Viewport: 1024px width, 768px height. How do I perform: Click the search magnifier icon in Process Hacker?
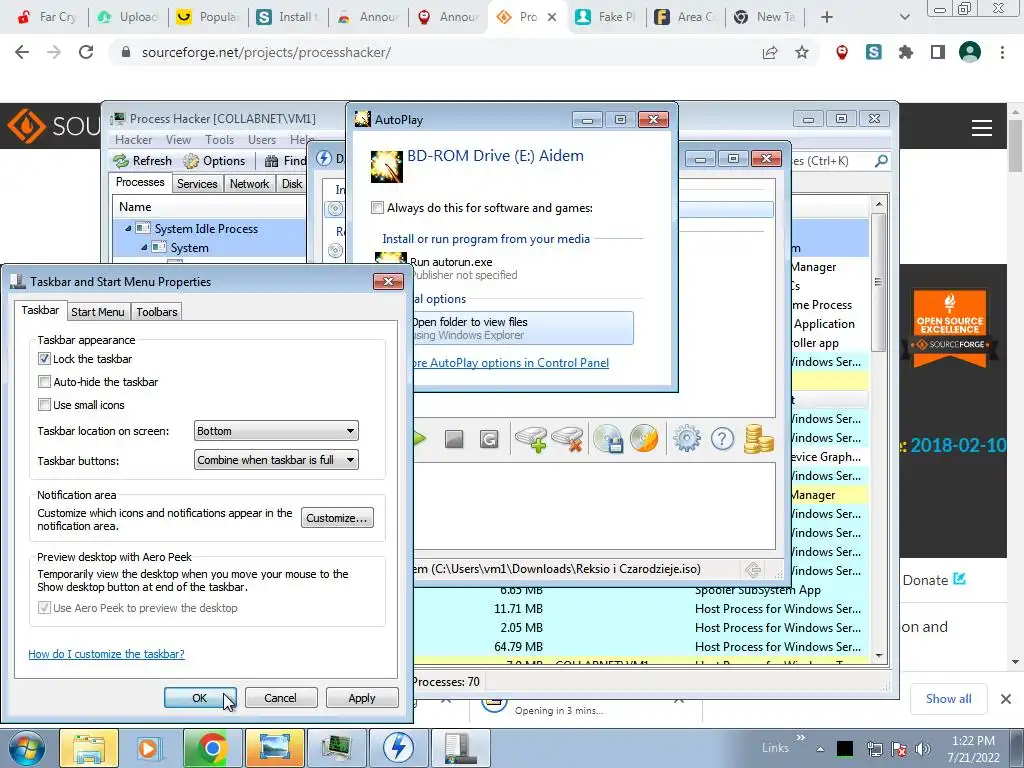881,161
